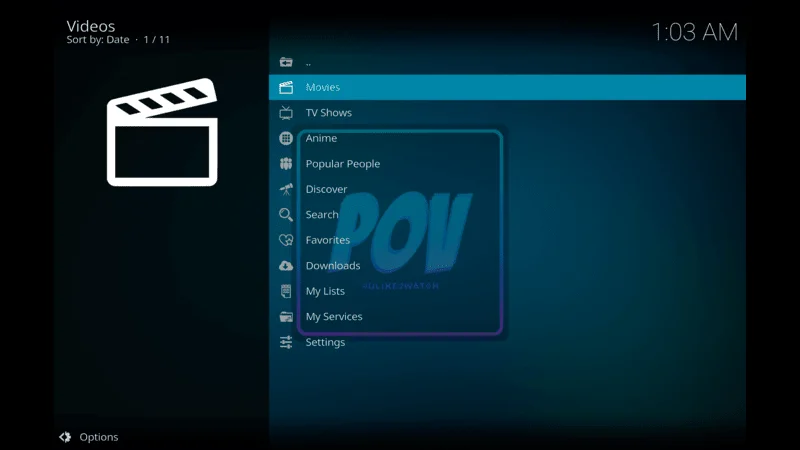Click the My Lists document icon
The height and width of the screenshot is (450, 800).
[286, 291]
